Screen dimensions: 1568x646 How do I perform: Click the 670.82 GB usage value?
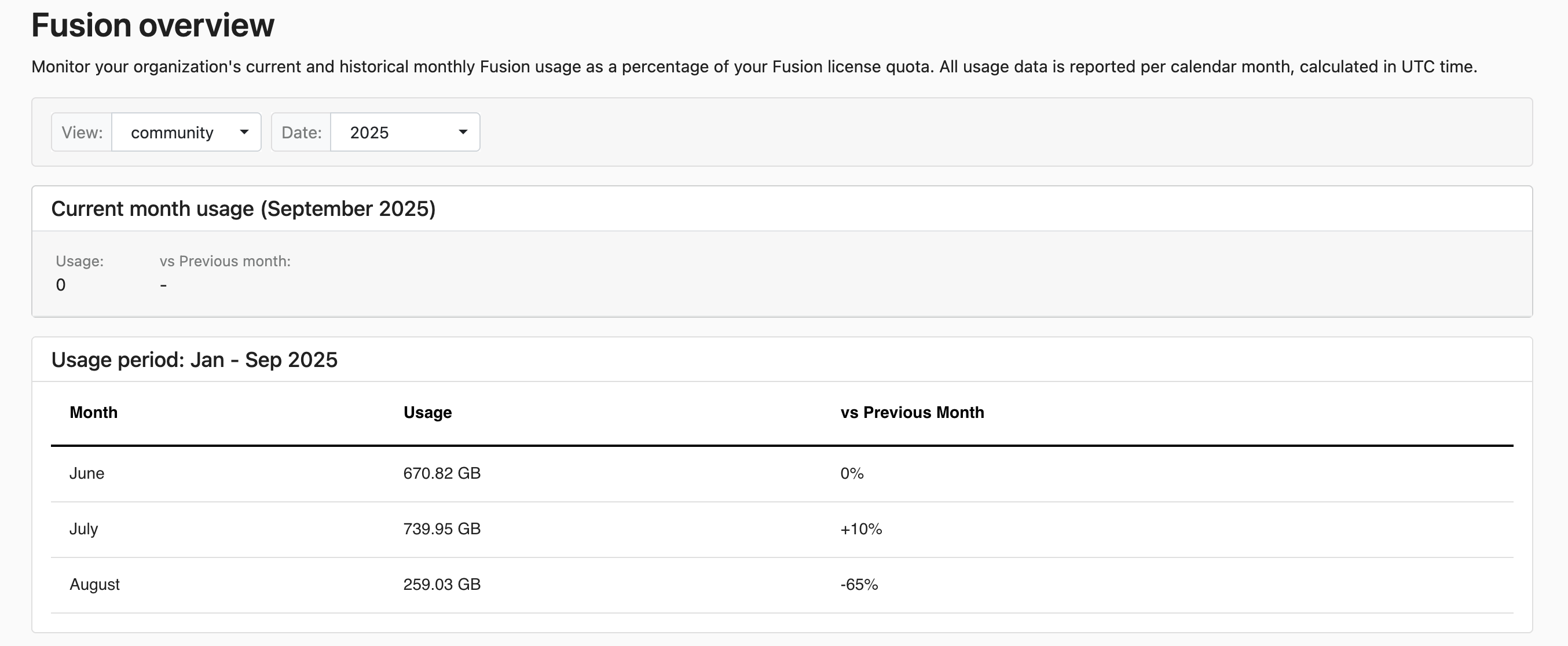click(442, 474)
